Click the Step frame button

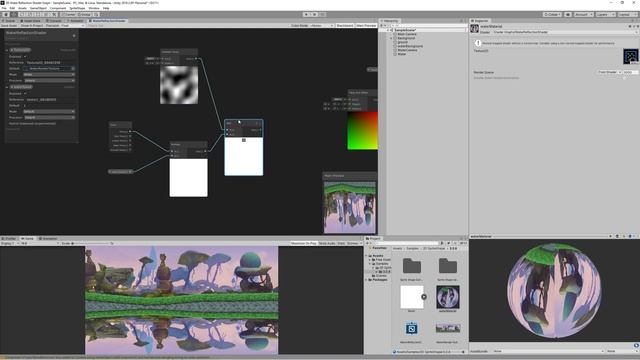[x=322, y=14]
